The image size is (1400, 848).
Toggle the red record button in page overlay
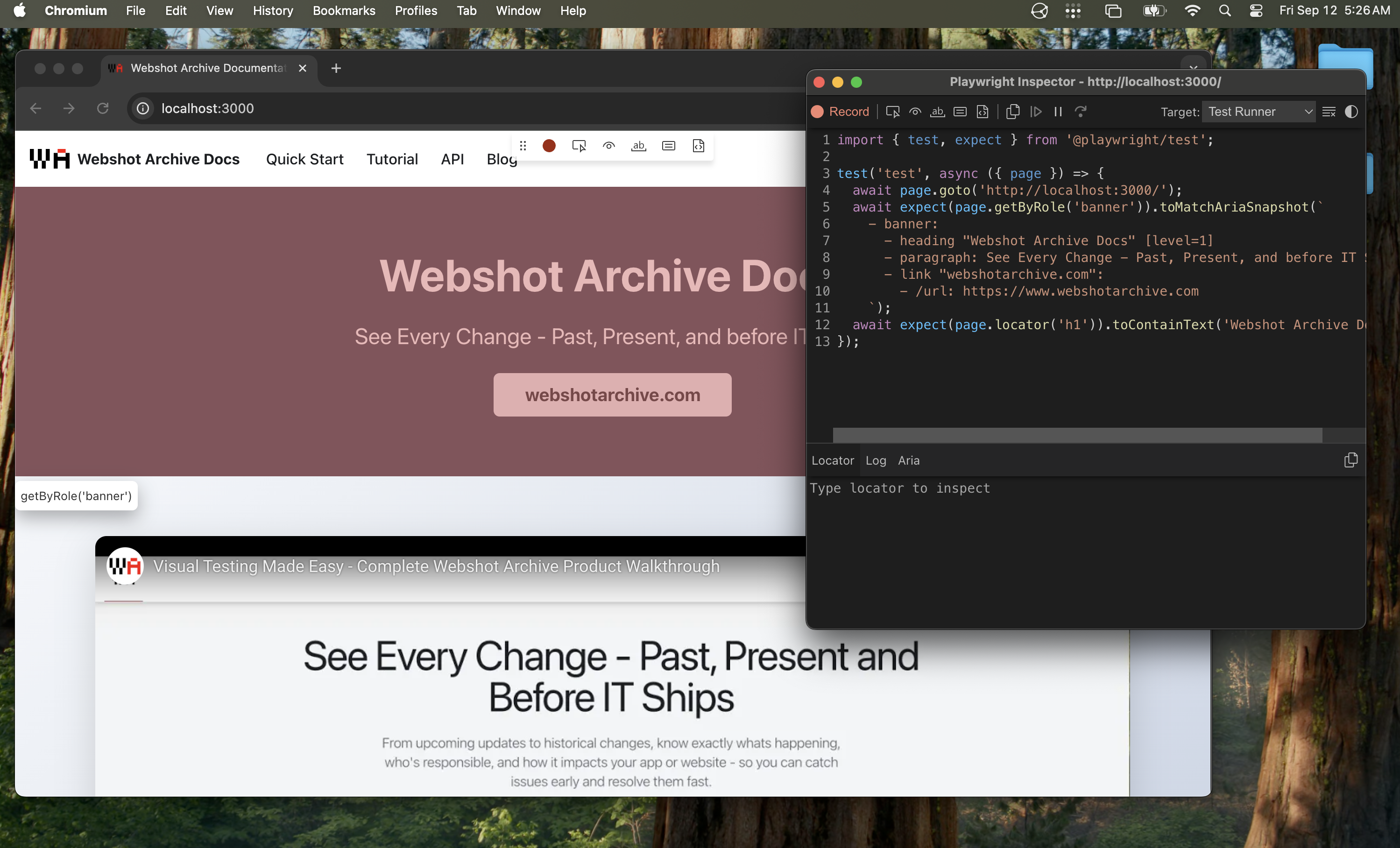549,146
